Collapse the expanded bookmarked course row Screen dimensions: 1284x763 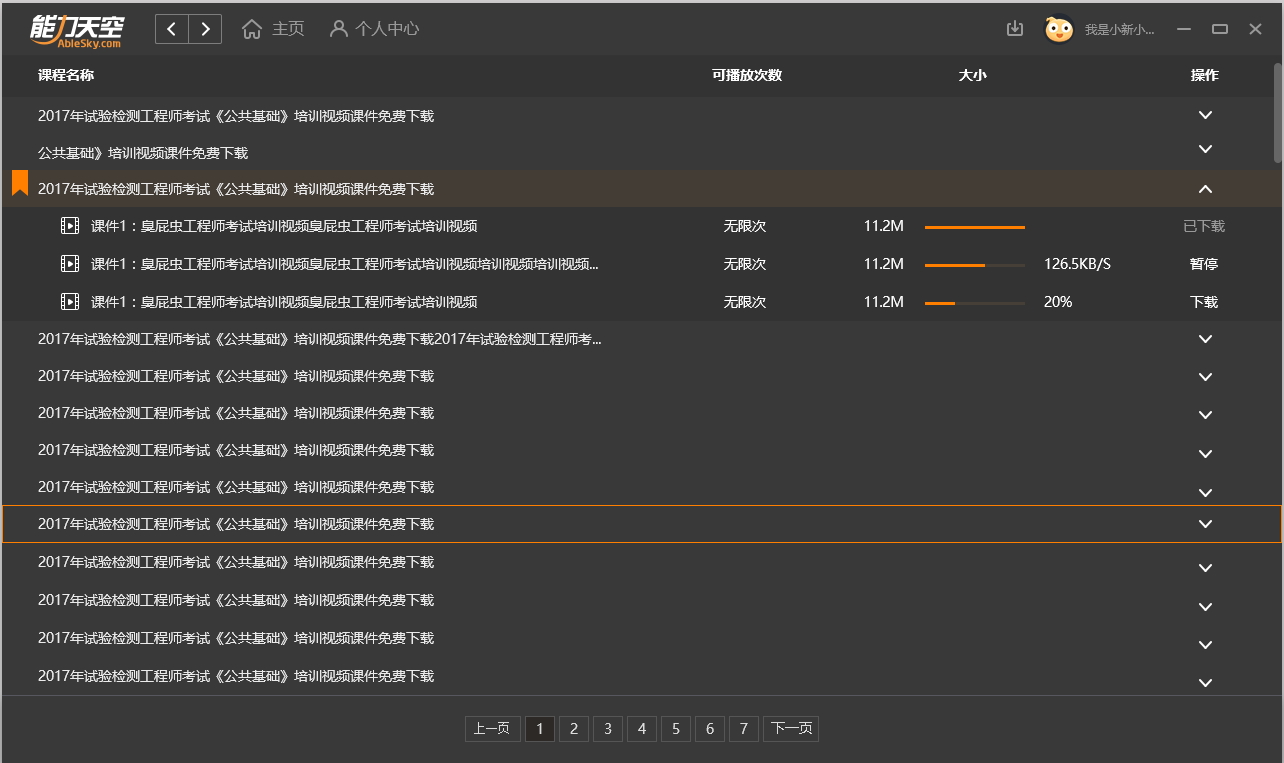pos(1205,189)
